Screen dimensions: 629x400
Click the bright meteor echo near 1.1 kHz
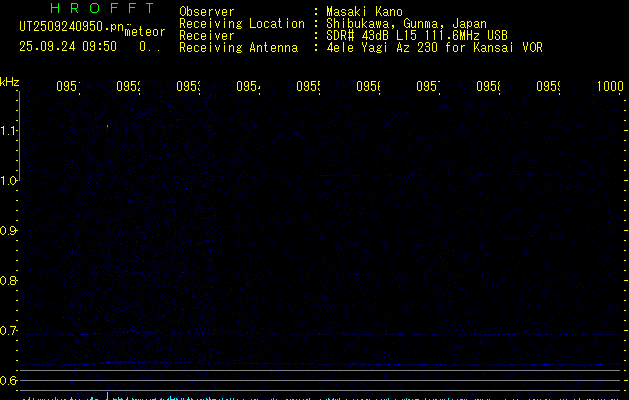(108, 126)
